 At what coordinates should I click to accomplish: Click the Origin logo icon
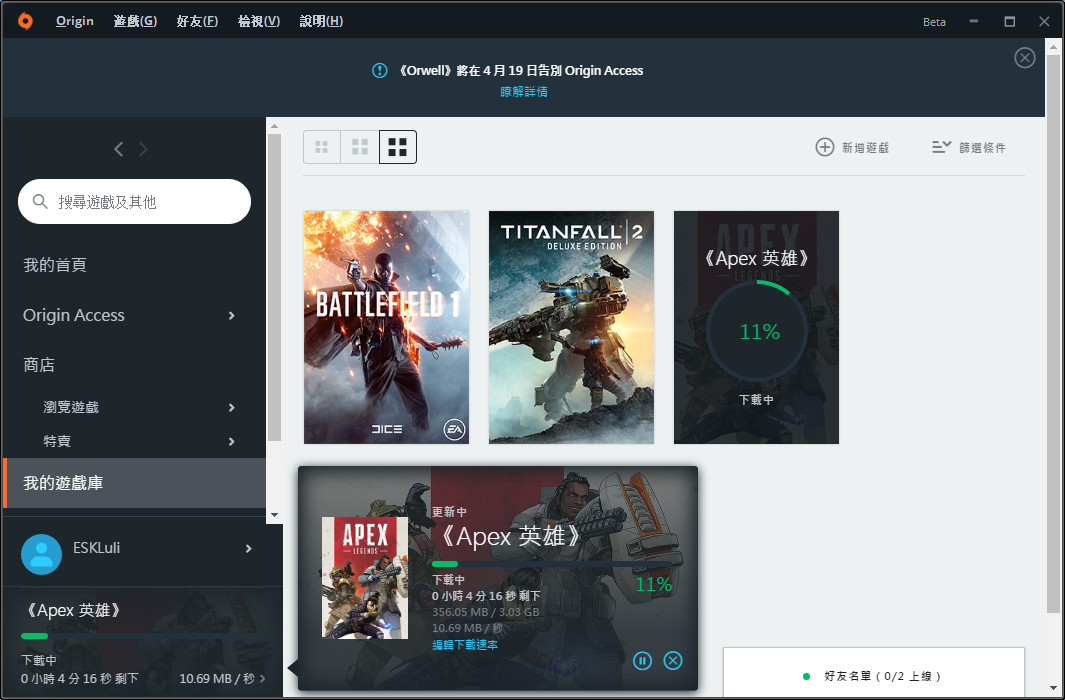pos(25,21)
